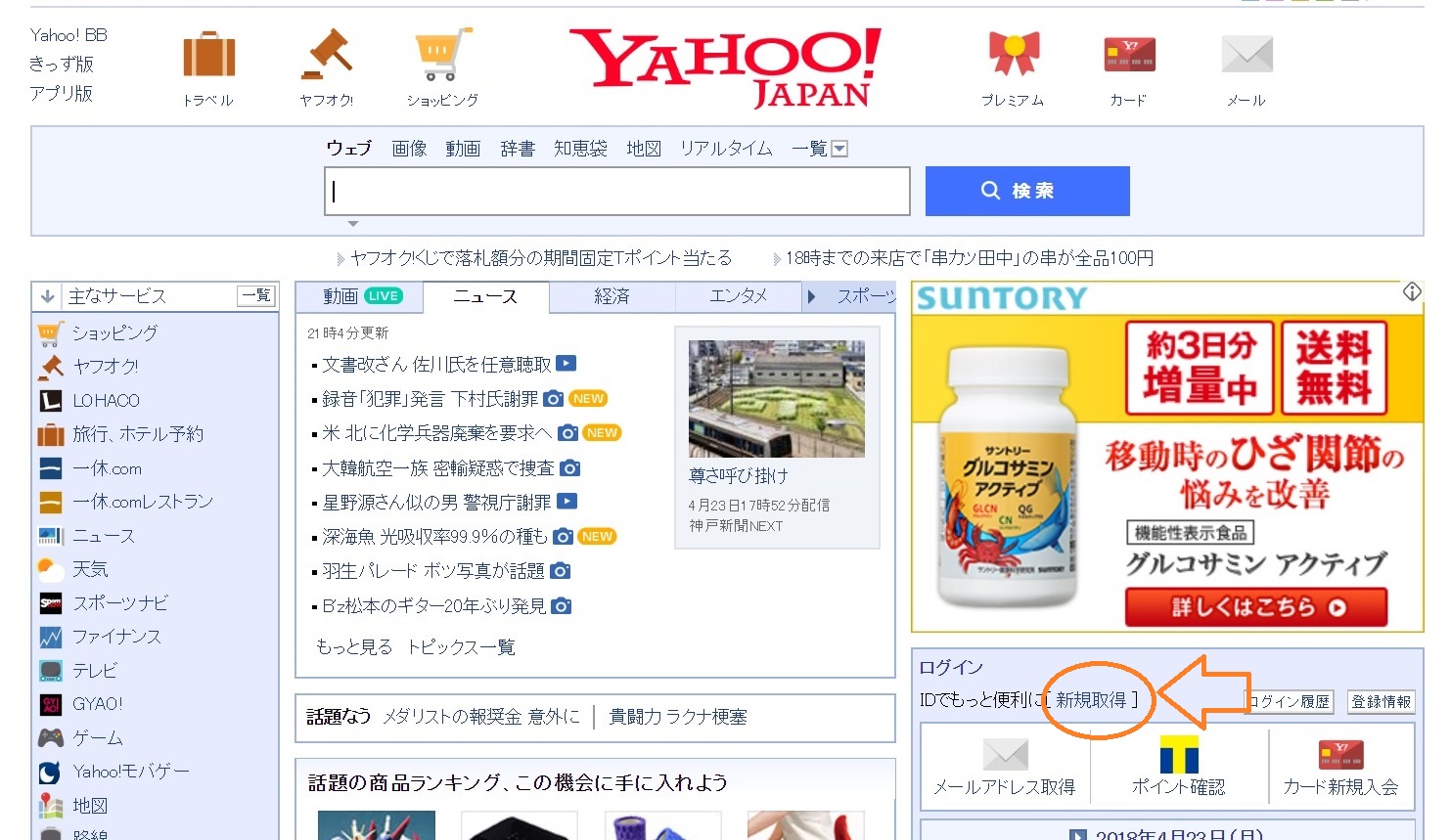Click the メールアドレス取得 envelope icon in the login box
Image resolution: width=1450 pixels, height=840 pixels.
pos(1005,755)
